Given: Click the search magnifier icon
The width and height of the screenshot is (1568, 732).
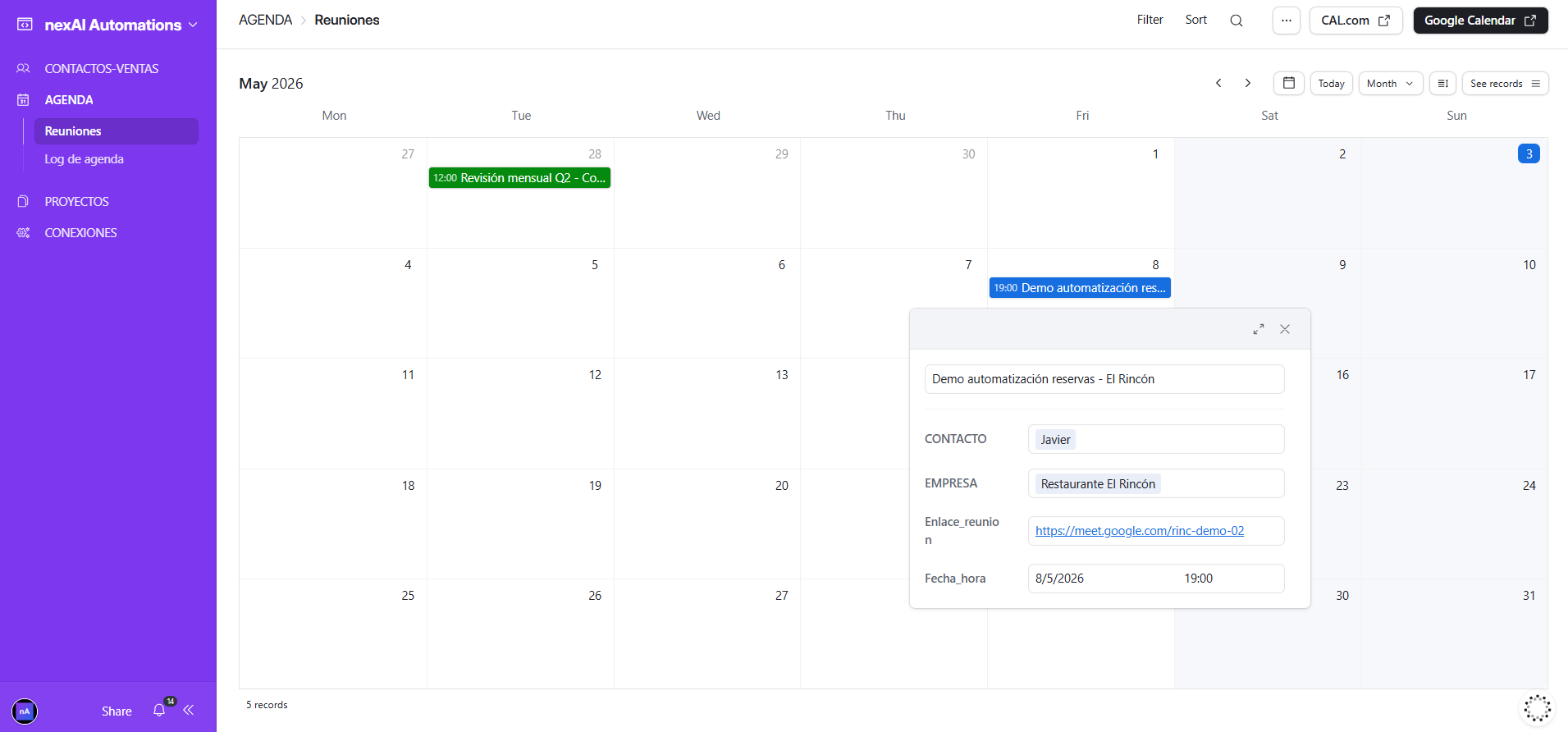Looking at the screenshot, I should click(x=1237, y=21).
